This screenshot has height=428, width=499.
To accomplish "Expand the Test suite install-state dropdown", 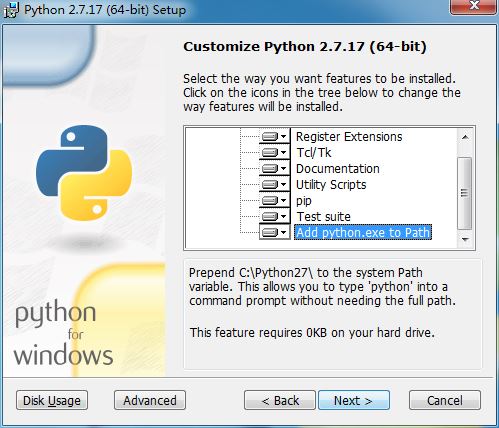I will (x=274, y=216).
